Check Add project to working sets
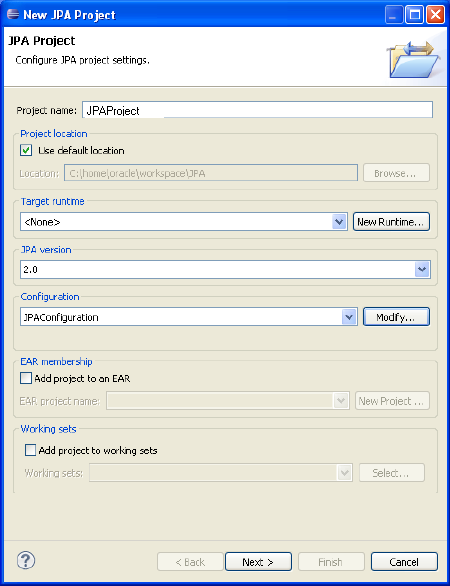This screenshot has width=450, height=586. (x=30, y=450)
